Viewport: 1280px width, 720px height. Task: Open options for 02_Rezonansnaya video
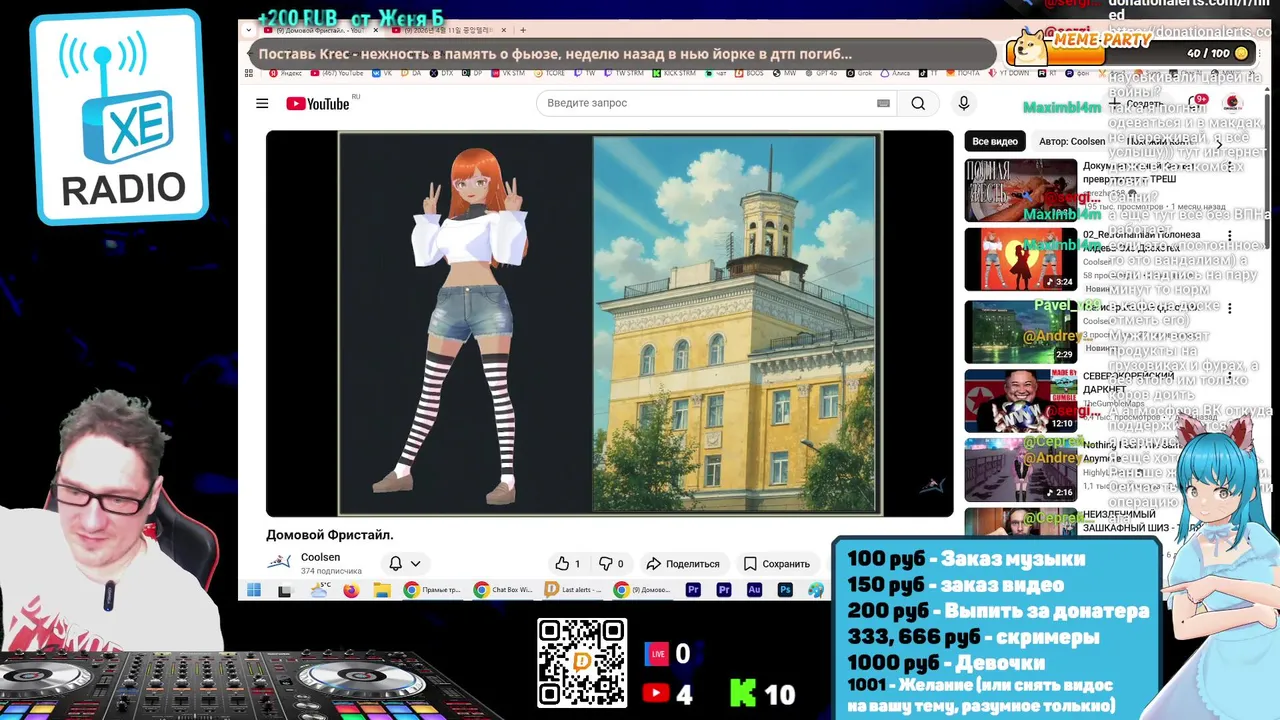click(x=1230, y=236)
